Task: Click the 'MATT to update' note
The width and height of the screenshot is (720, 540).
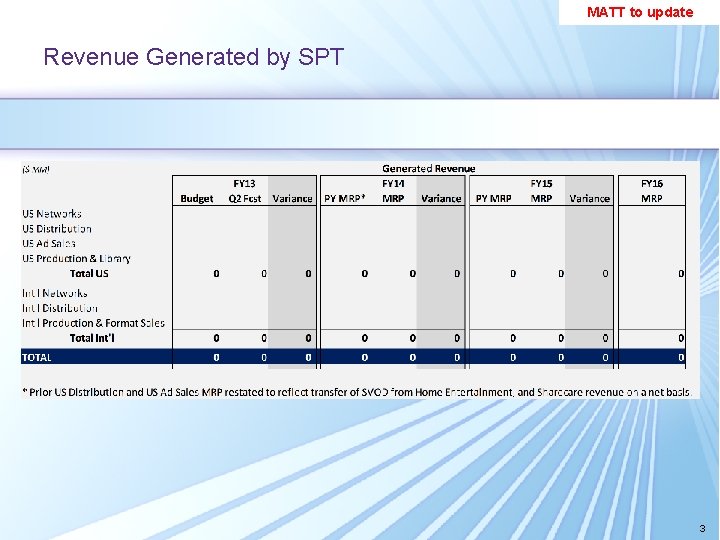Action: click(640, 12)
